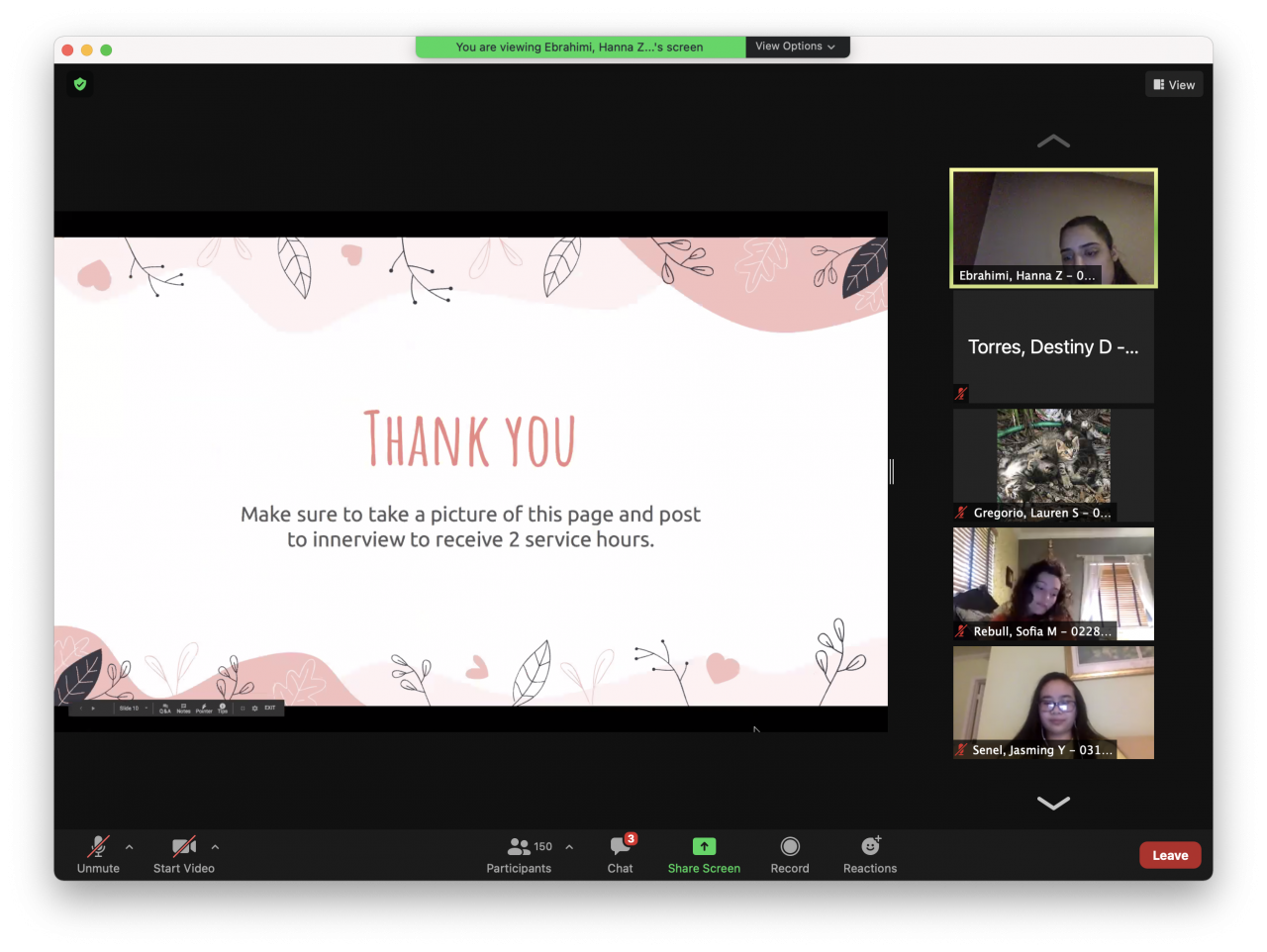Viewport: 1267px width, 952px height.
Task: Leave the meeting
Action: pos(1170,856)
